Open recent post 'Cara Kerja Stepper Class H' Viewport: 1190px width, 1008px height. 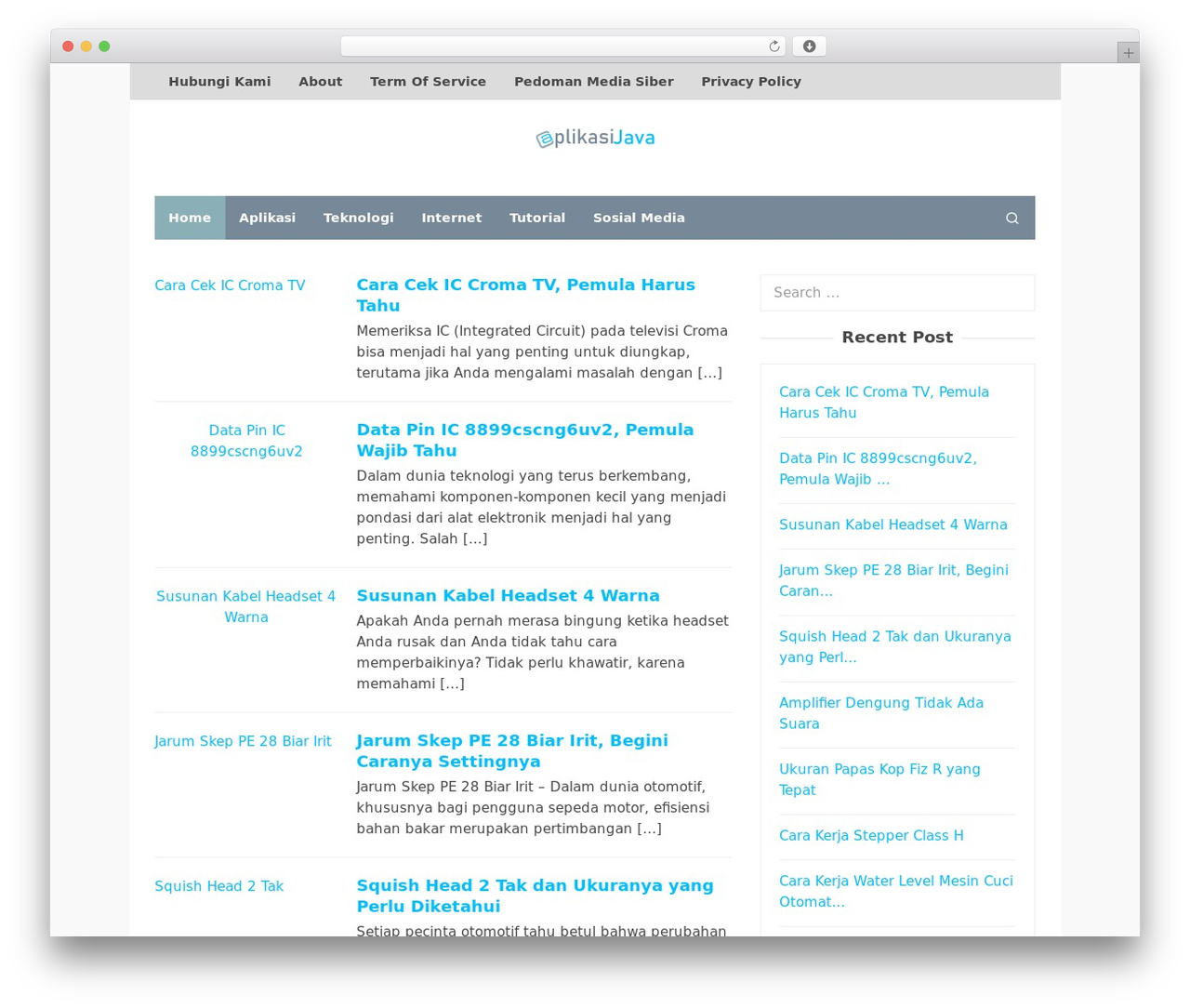(x=871, y=835)
